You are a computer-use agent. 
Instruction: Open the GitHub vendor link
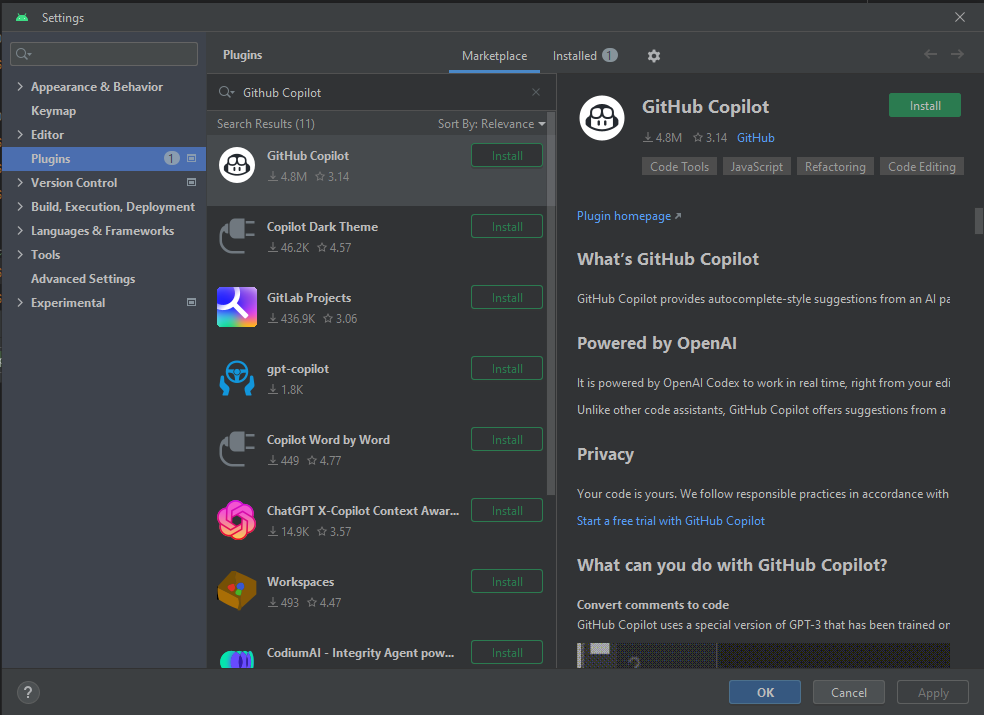756,137
